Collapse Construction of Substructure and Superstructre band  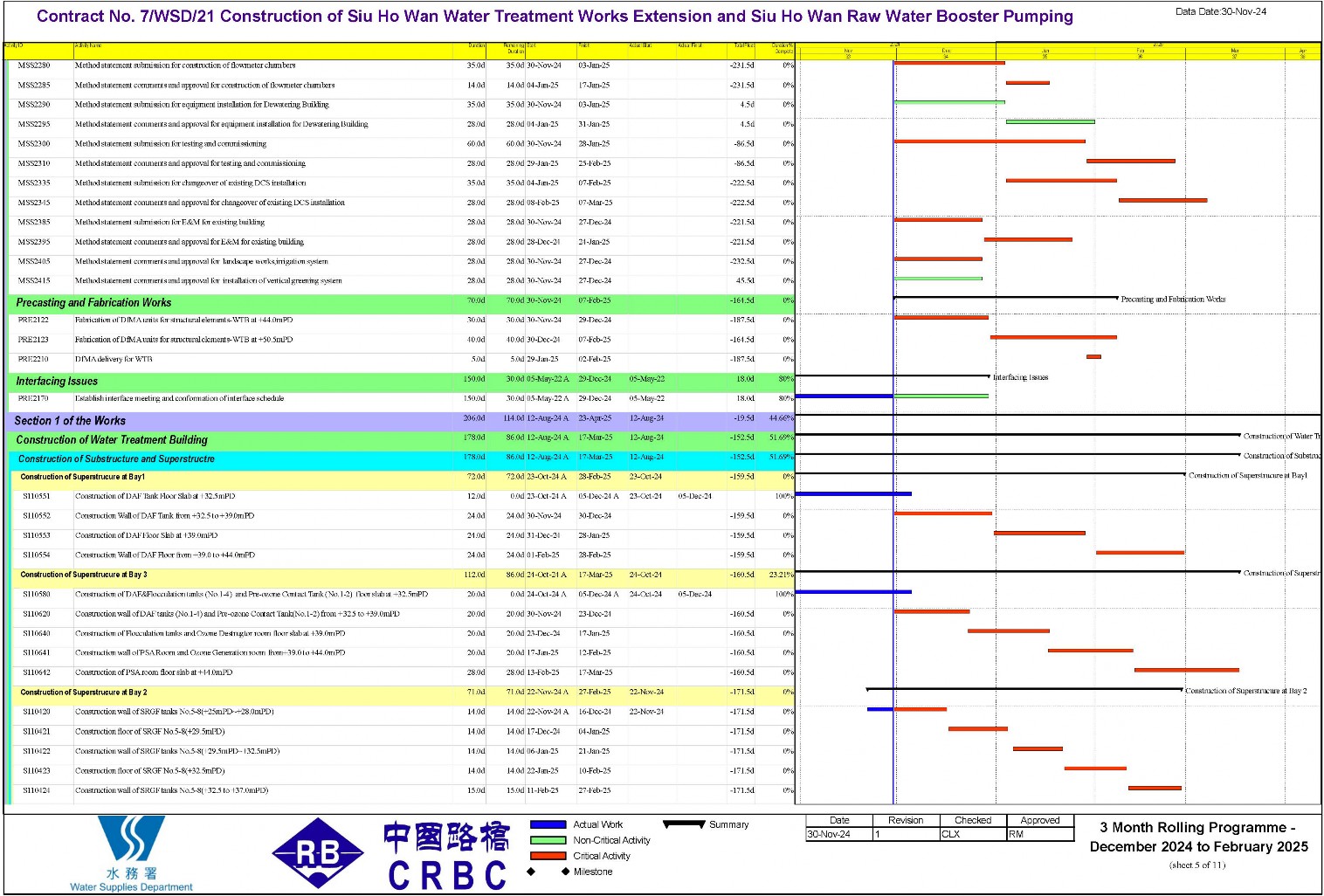pyautogui.click(x=402, y=459)
